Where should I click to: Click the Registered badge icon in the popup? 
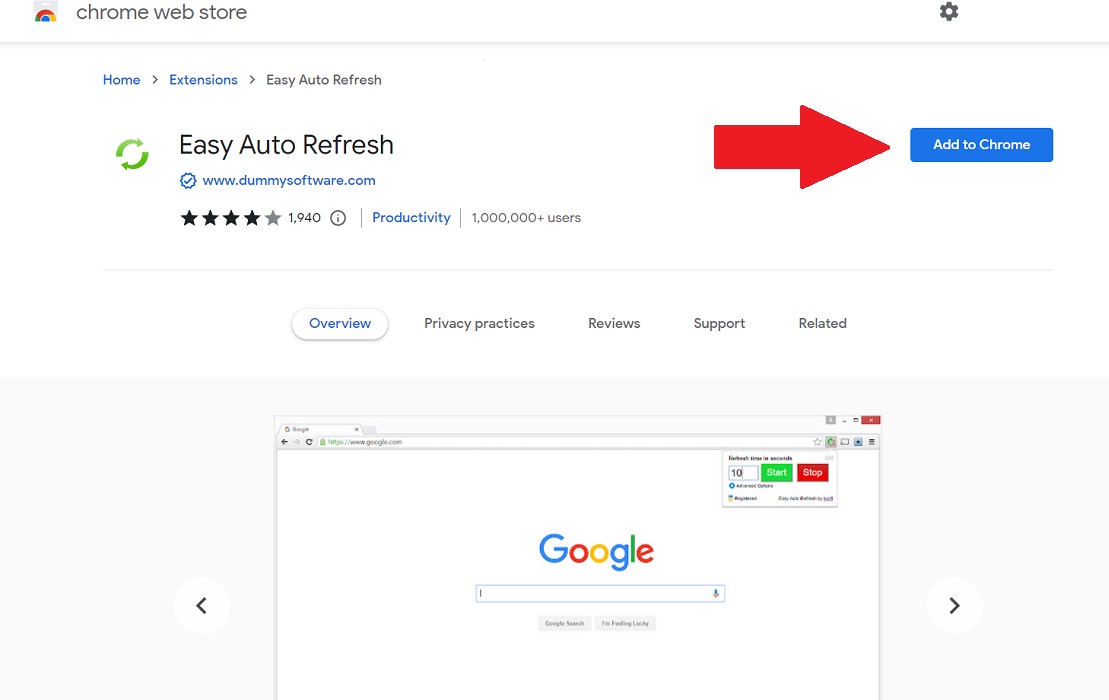[730, 498]
